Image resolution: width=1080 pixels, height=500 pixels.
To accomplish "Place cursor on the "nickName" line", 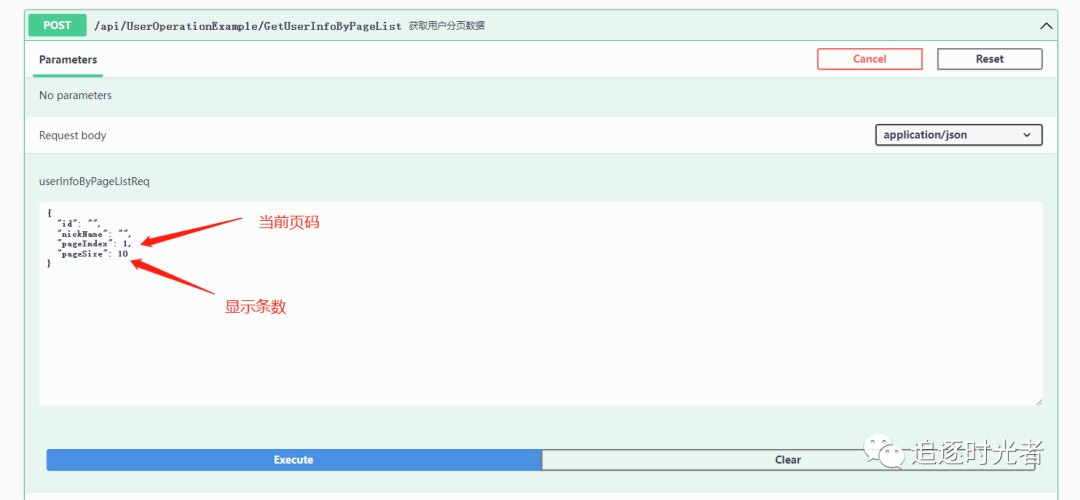I will point(94,234).
